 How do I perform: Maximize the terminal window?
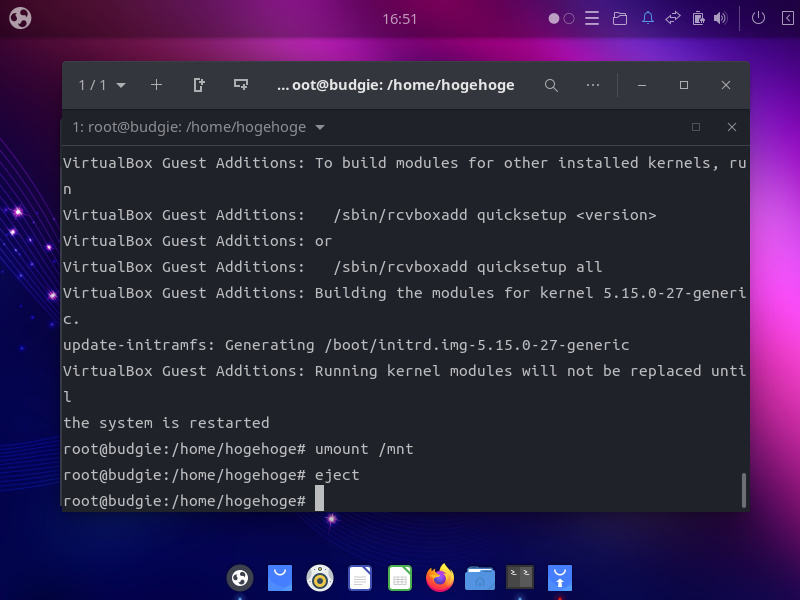tap(684, 85)
